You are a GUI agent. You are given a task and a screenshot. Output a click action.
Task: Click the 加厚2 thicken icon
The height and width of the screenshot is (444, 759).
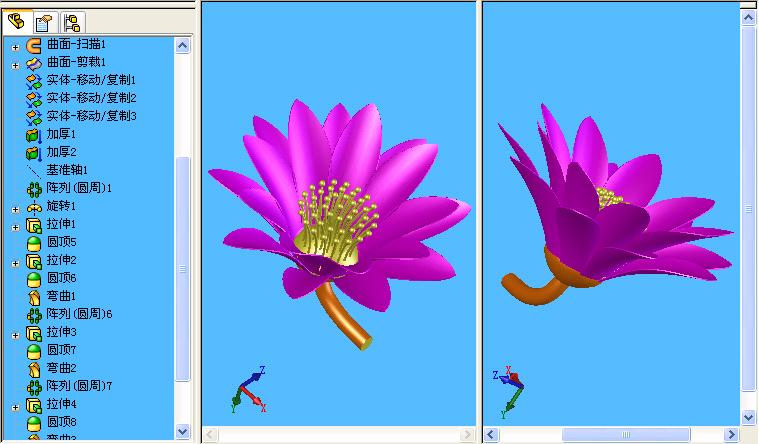[x=34, y=153]
